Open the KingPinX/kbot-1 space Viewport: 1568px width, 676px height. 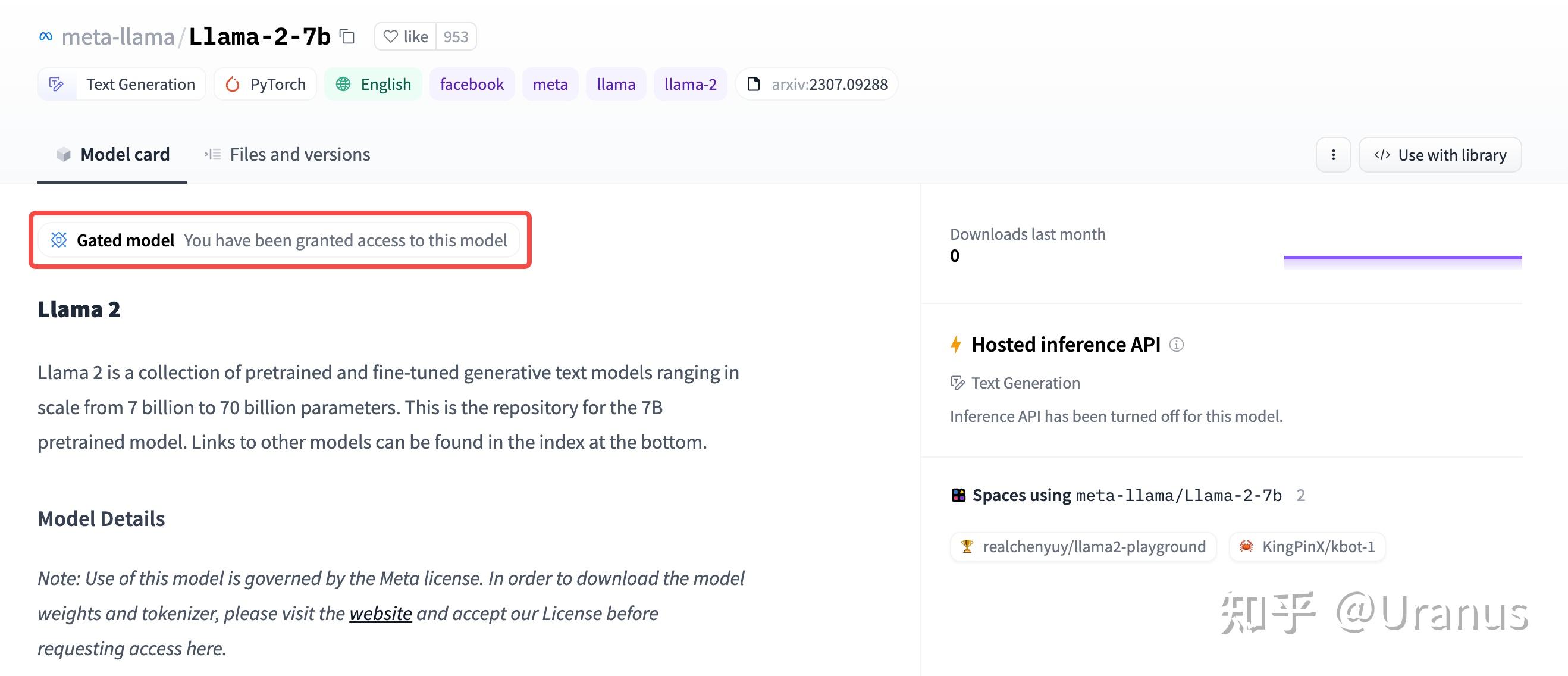1307,546
